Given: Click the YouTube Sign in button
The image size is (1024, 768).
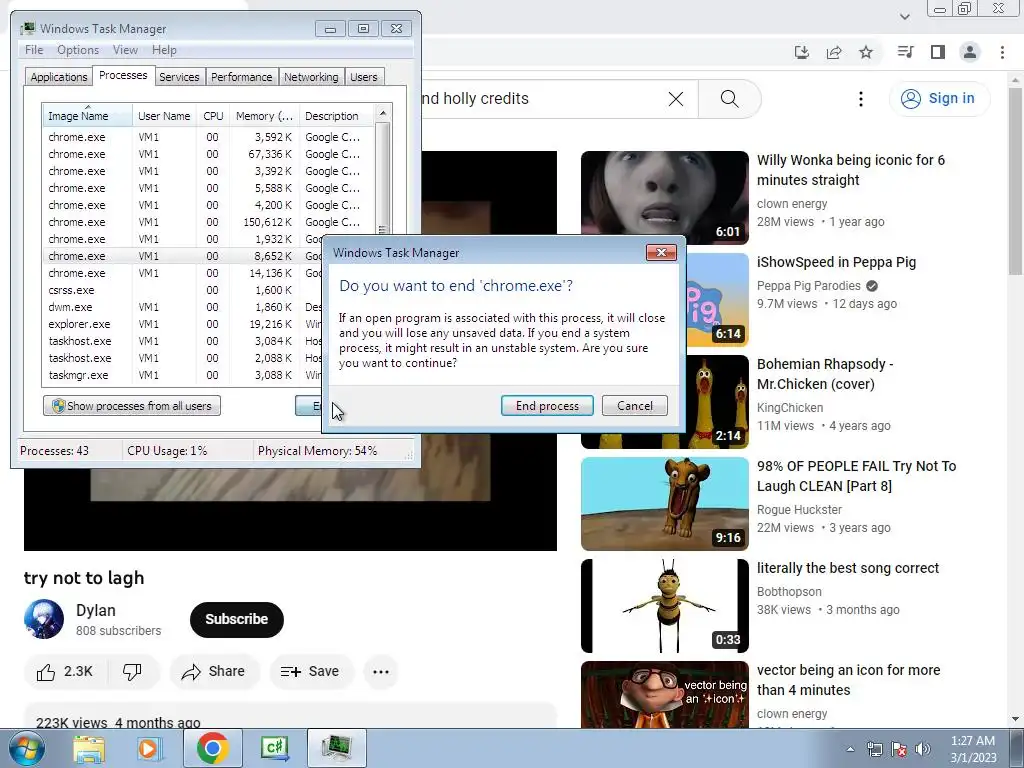Looking at the screenshot, I should [x=939, y=99].
